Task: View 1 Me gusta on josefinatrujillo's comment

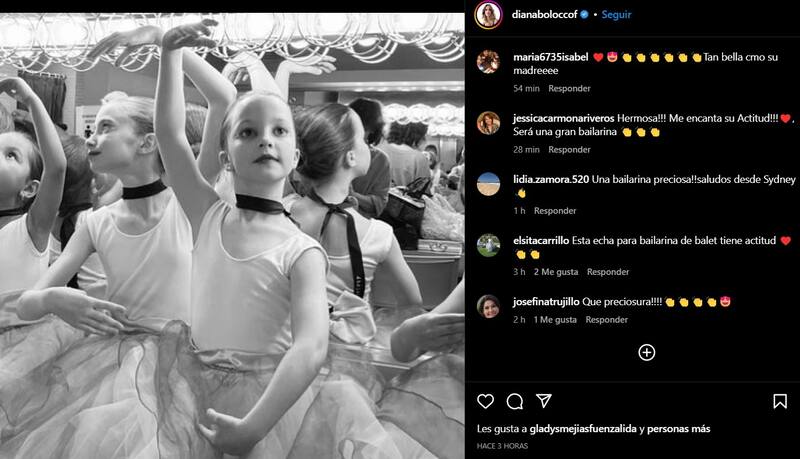Action: pyautogui.click(x=555, y=320)
